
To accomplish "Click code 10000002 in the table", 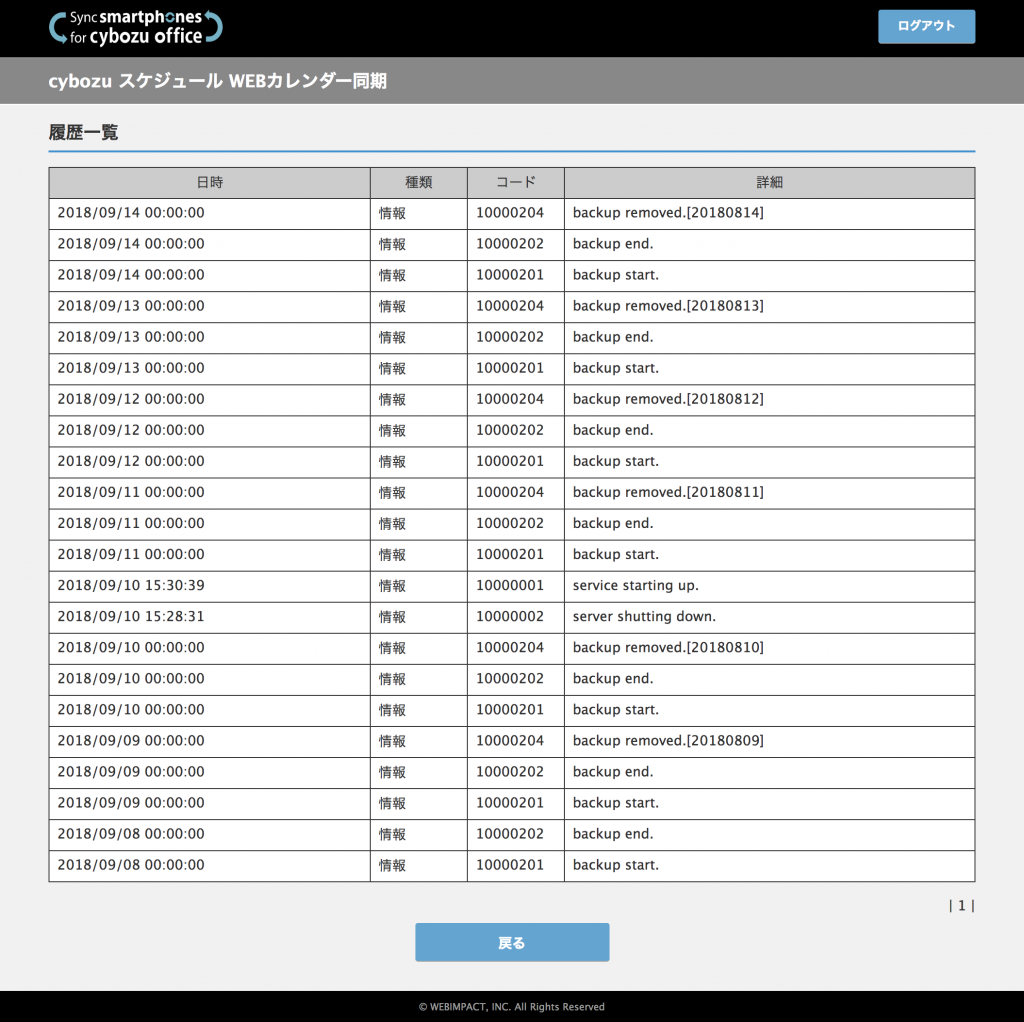I will 510,617.
